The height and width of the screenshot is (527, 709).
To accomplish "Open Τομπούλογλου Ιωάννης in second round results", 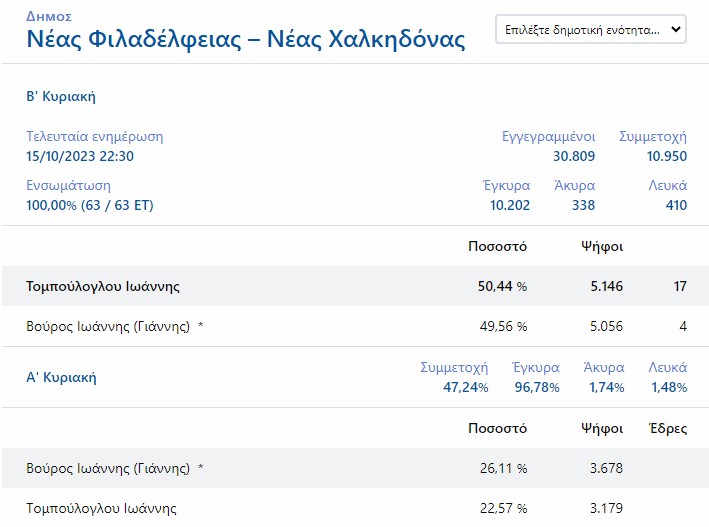I will [103, 287].
